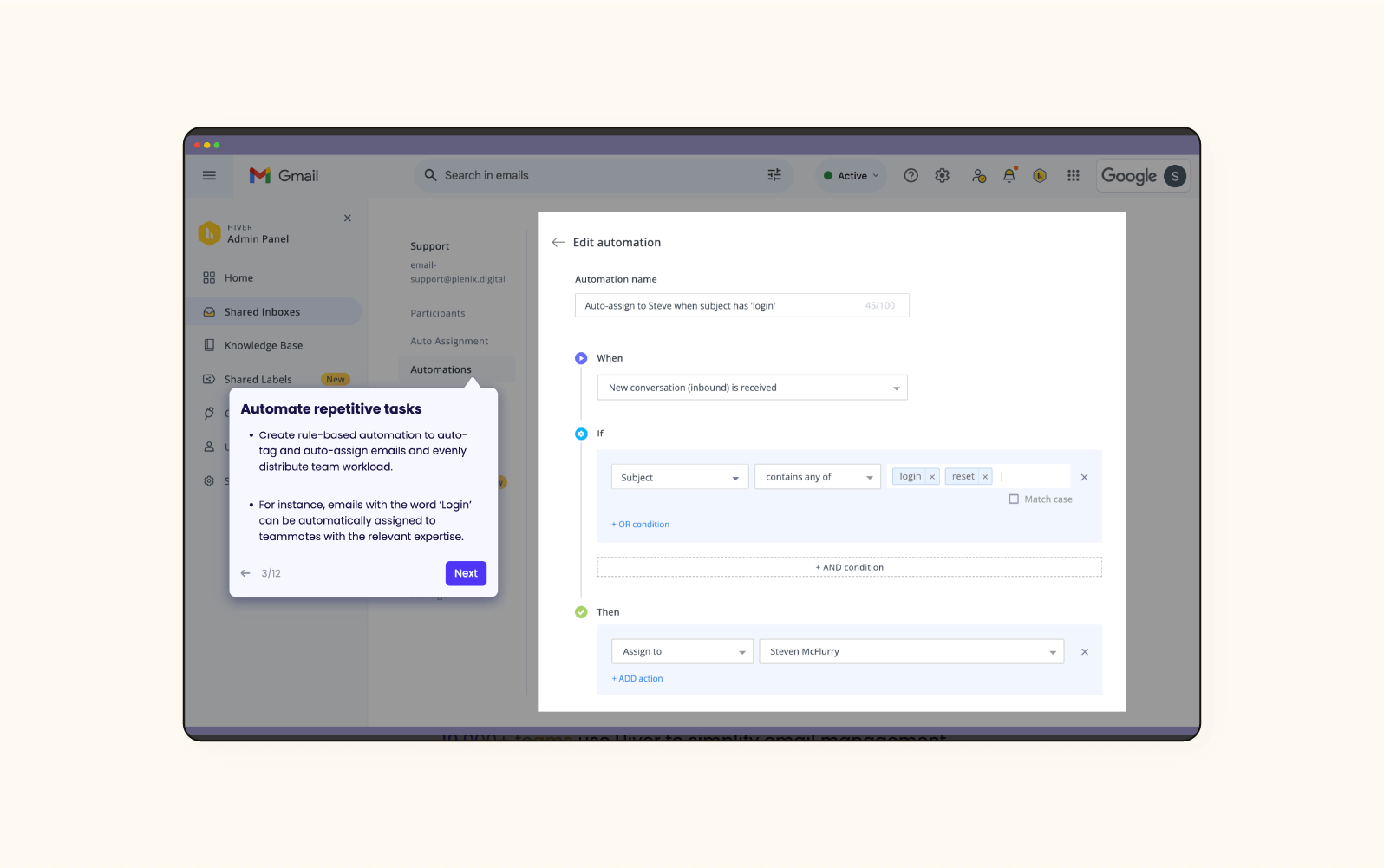
Task: Click the 'New' badge beside Shared Labels
Action: point(336,380)
